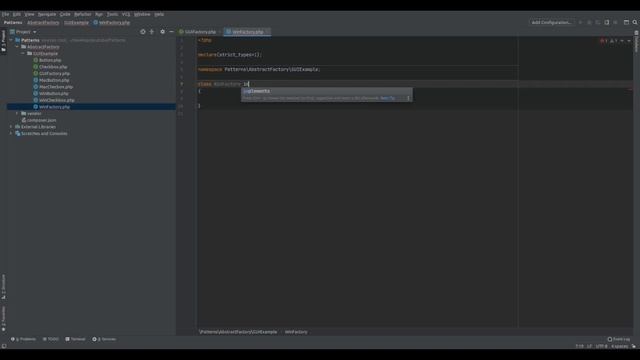Viewport: 640px width, 360px height.
Task: Select MacCheckbox.php in project tree
Action: tap(56, 87)
